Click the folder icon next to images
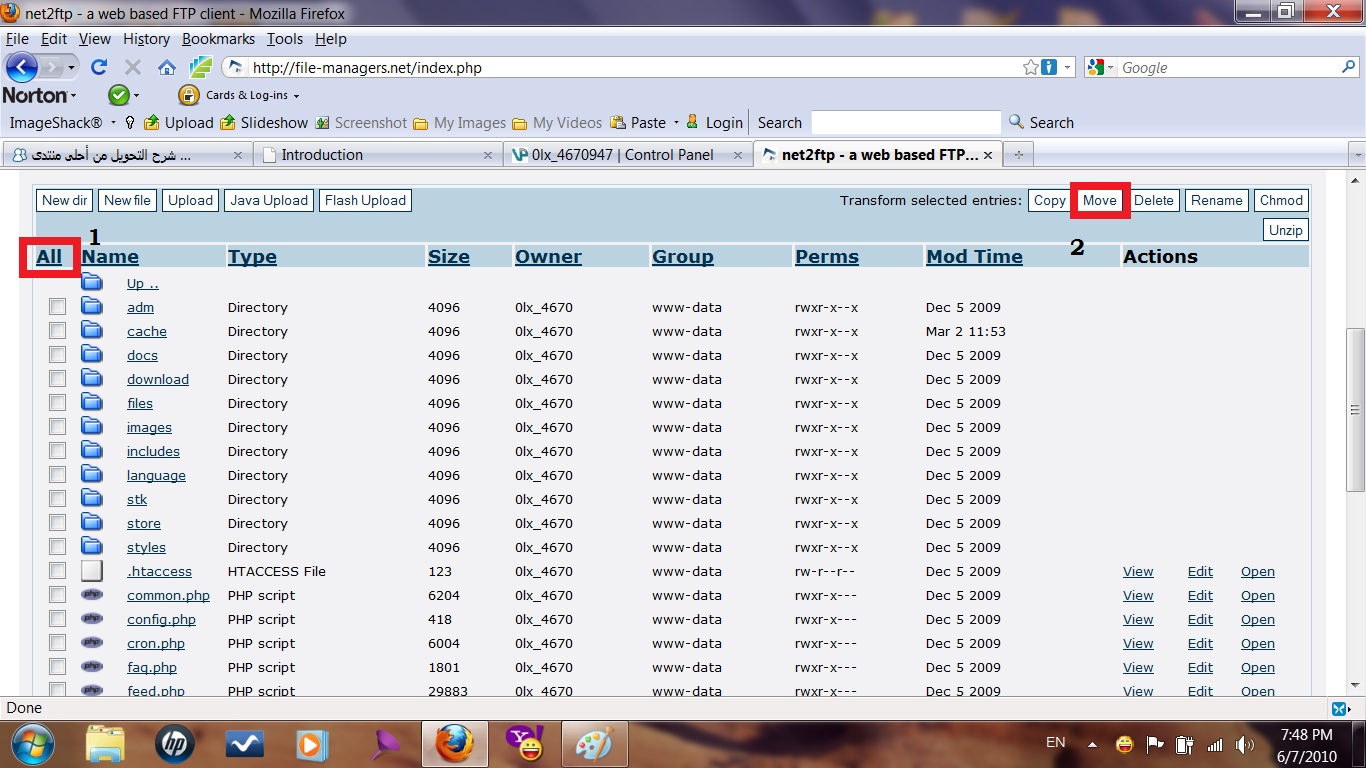This screenshot has width=1366, height=768. 92,427
